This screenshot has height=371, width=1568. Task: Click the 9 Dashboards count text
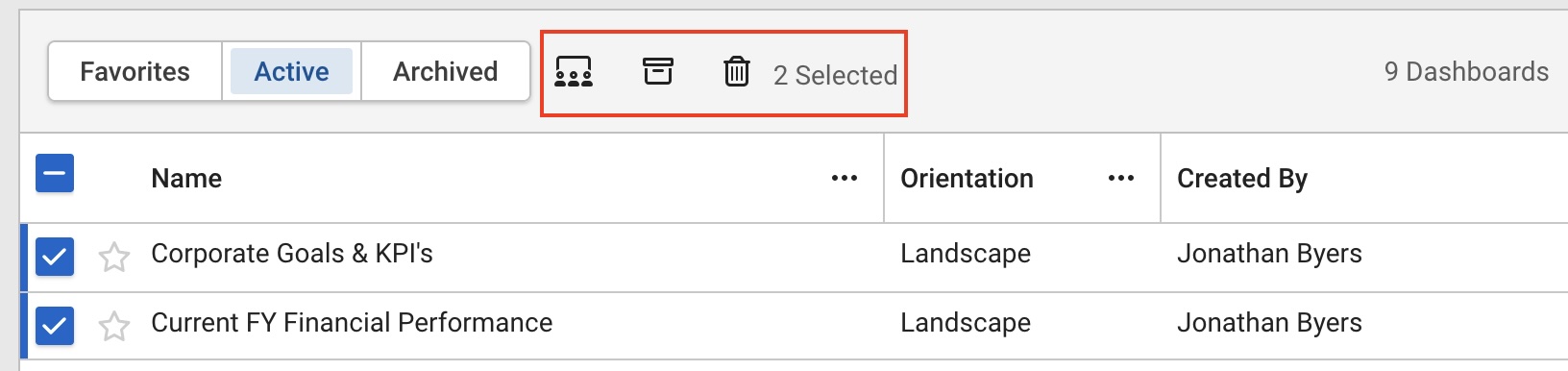[1466, 72]
